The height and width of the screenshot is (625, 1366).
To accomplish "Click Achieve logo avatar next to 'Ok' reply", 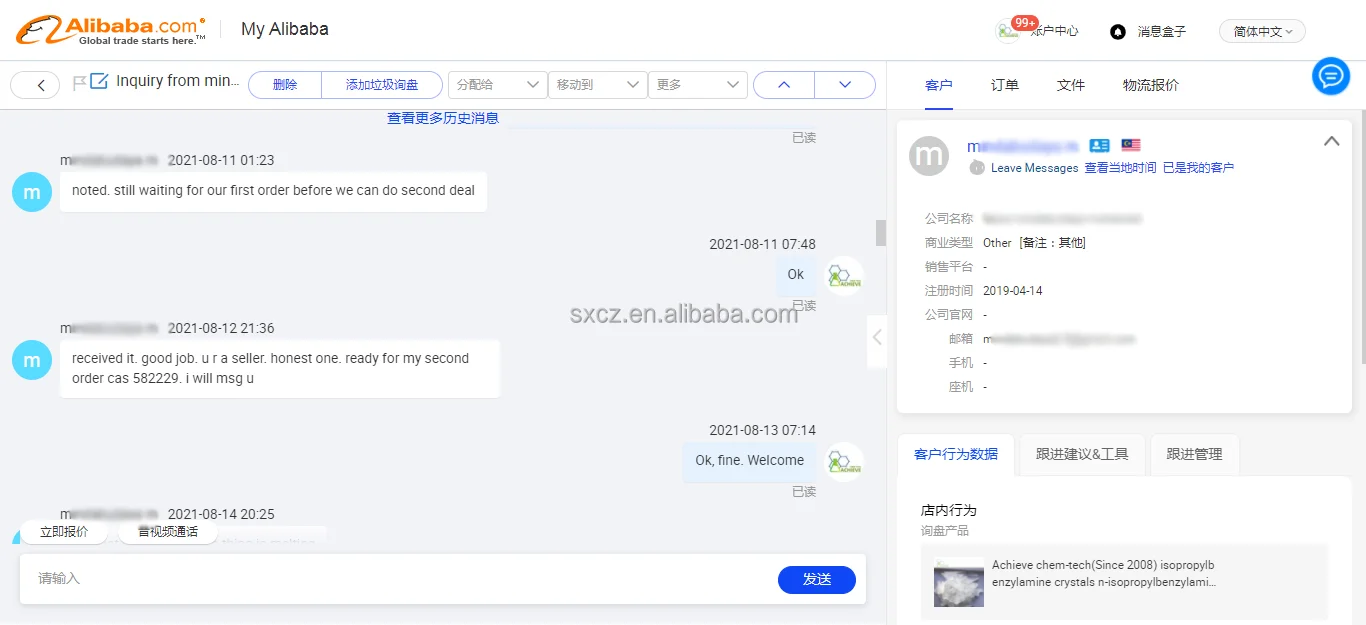I will pyautogui.click(x=844, y=276).
